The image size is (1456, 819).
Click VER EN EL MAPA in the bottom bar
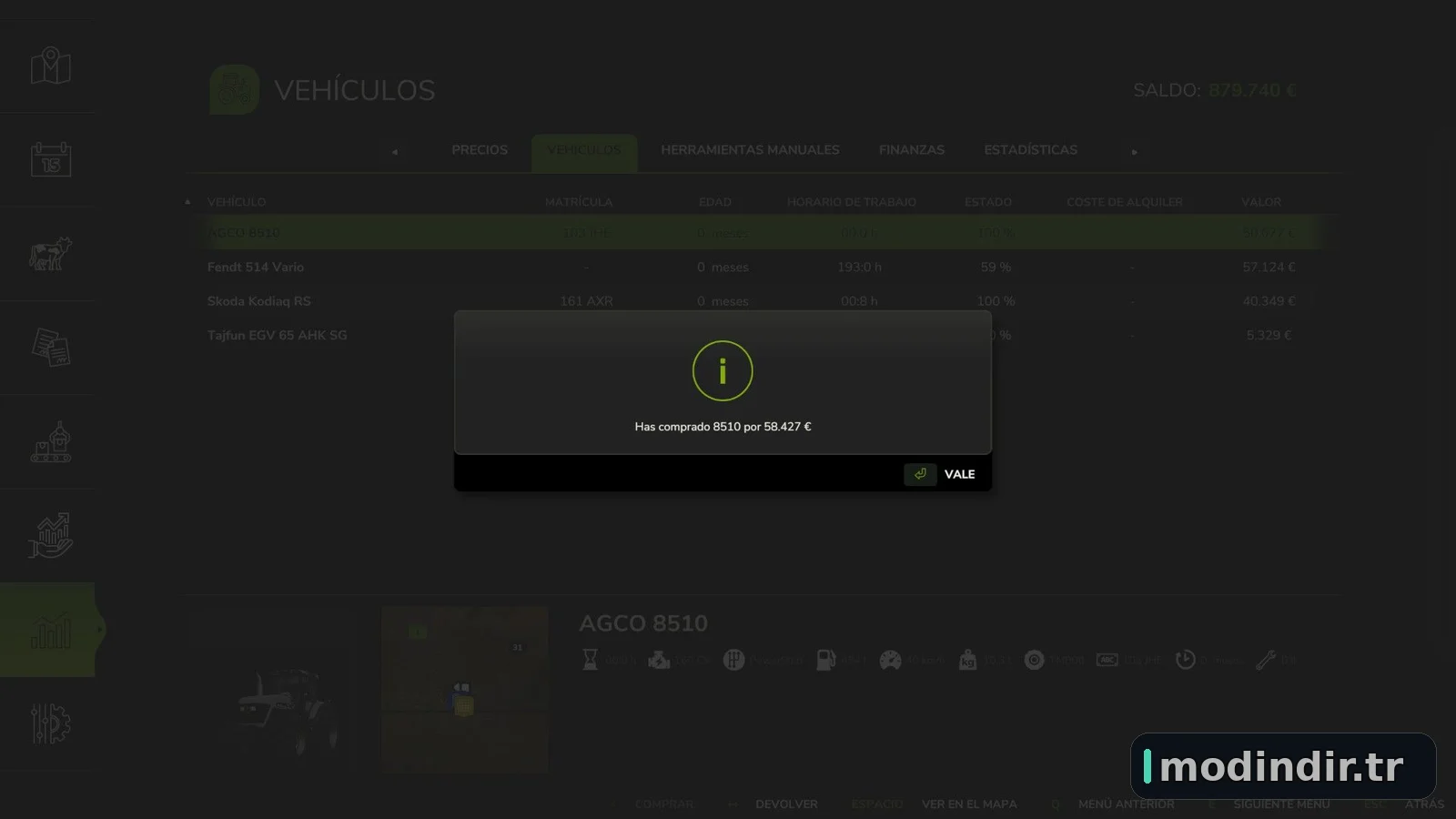click(x=969, y=804)
